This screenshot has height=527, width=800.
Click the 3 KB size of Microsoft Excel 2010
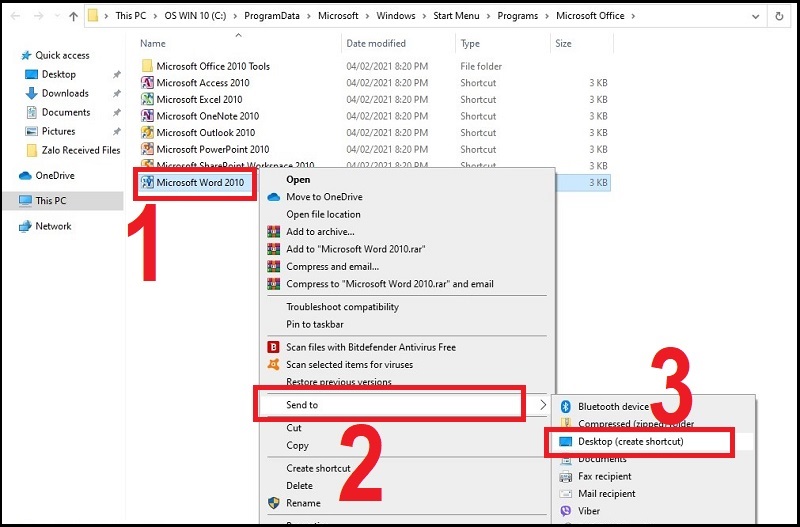pos(598,99)
